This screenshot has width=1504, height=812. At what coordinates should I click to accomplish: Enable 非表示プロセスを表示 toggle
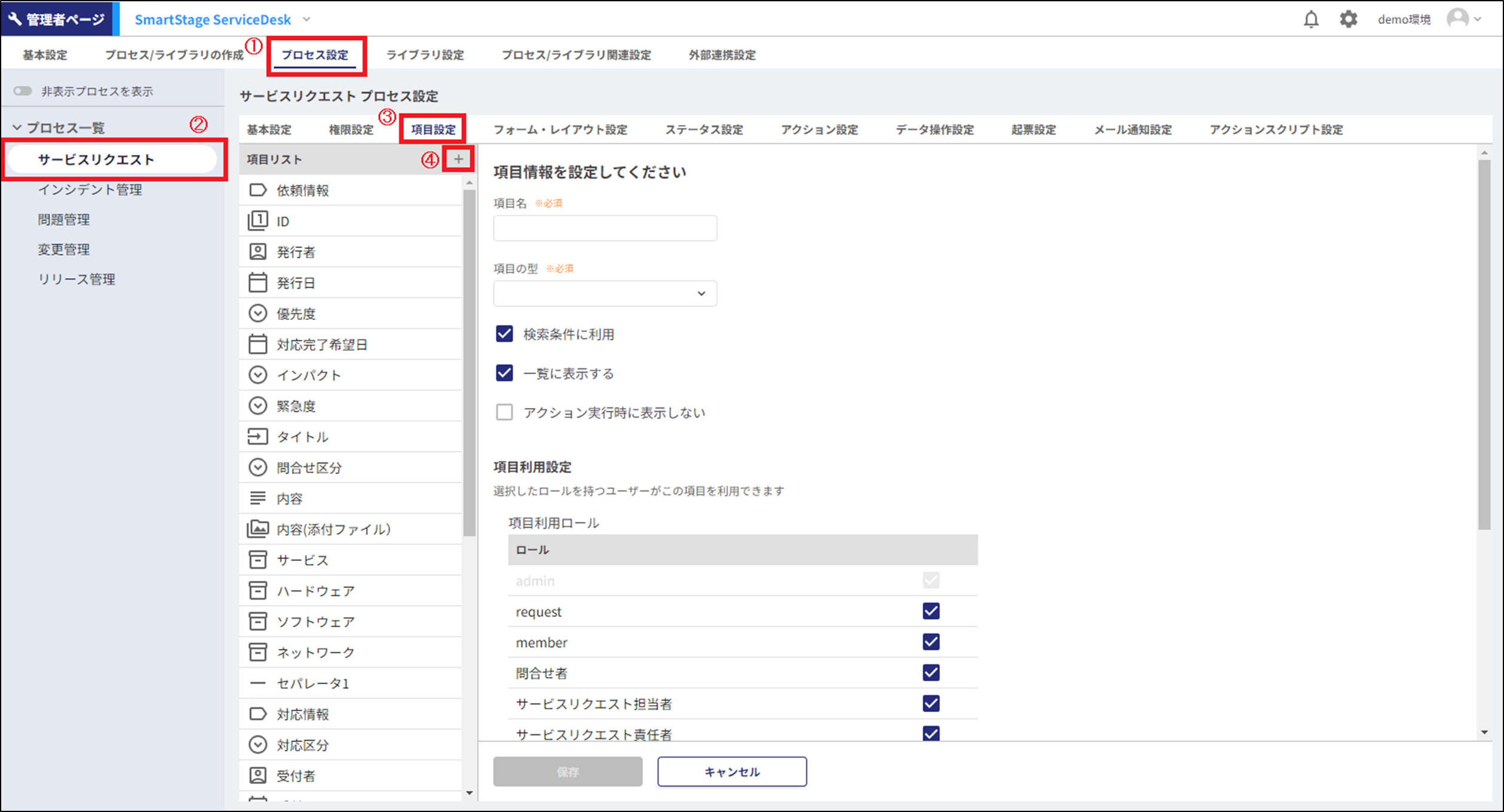pyautogui.click(x=23, y=90)
